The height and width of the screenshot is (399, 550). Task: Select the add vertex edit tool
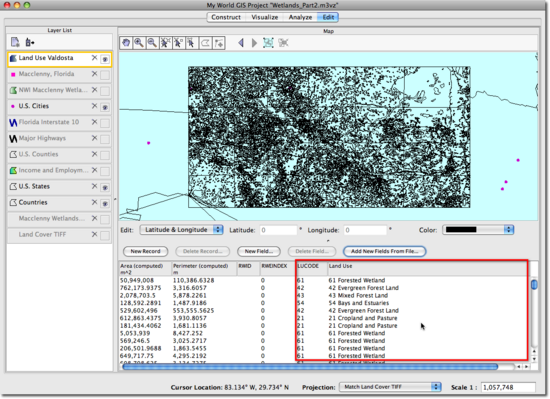219,43
